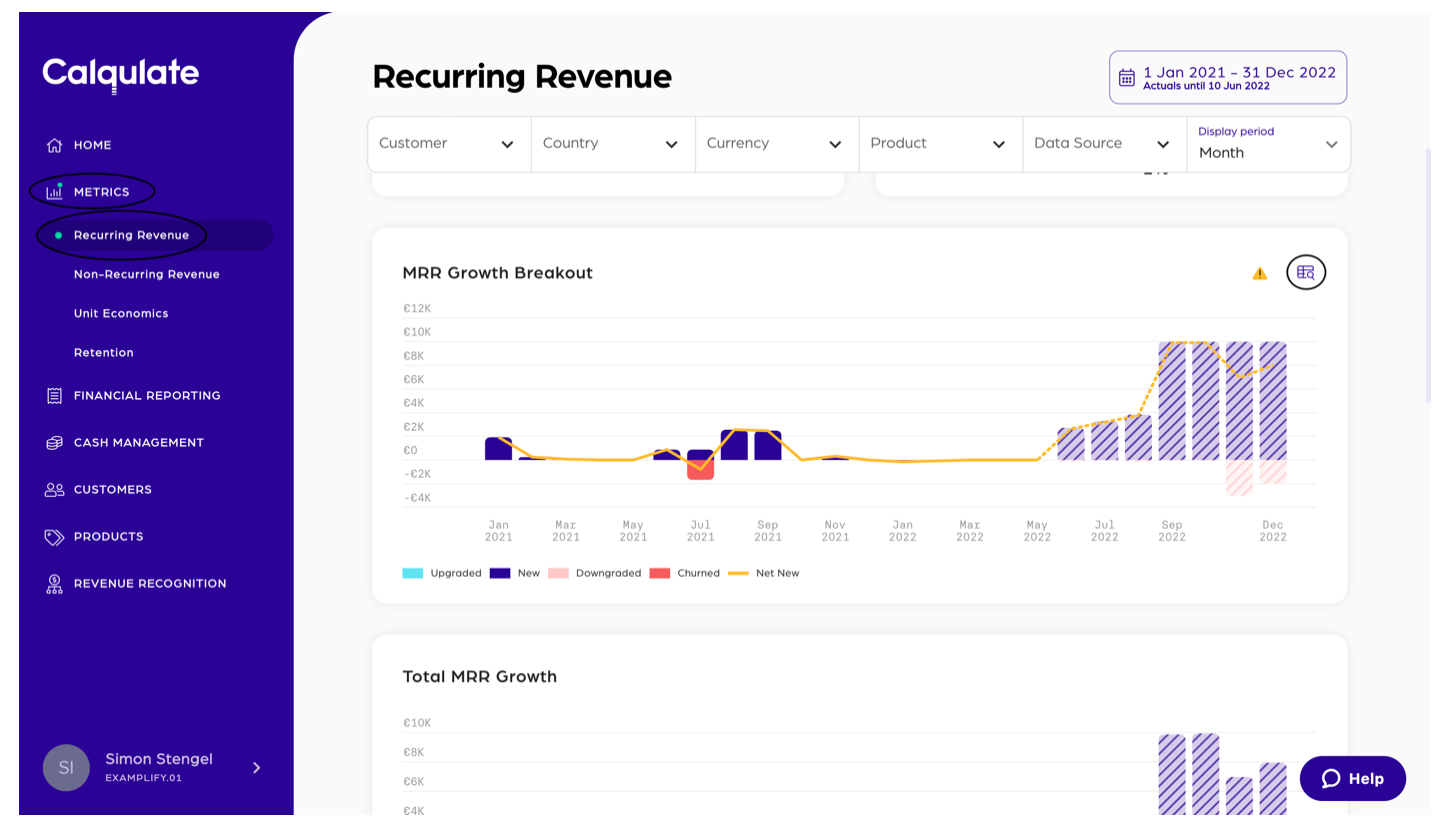Open the Home menu item
Screen dimensions: 1448x838
point(92,145)
